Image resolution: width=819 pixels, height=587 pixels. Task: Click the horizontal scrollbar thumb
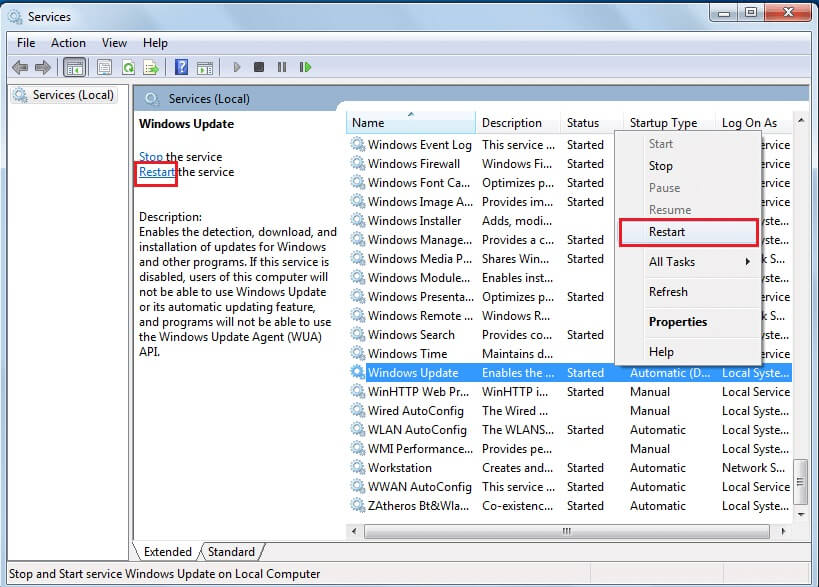(567, 531)
